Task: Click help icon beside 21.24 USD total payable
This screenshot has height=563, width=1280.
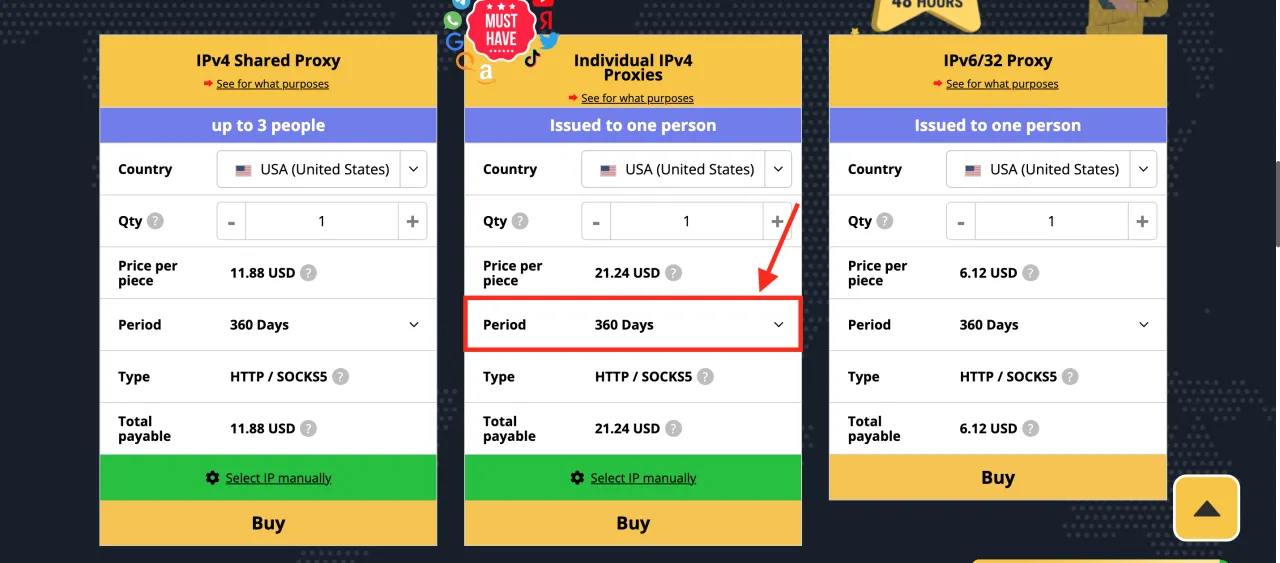Action: [674, 428]
